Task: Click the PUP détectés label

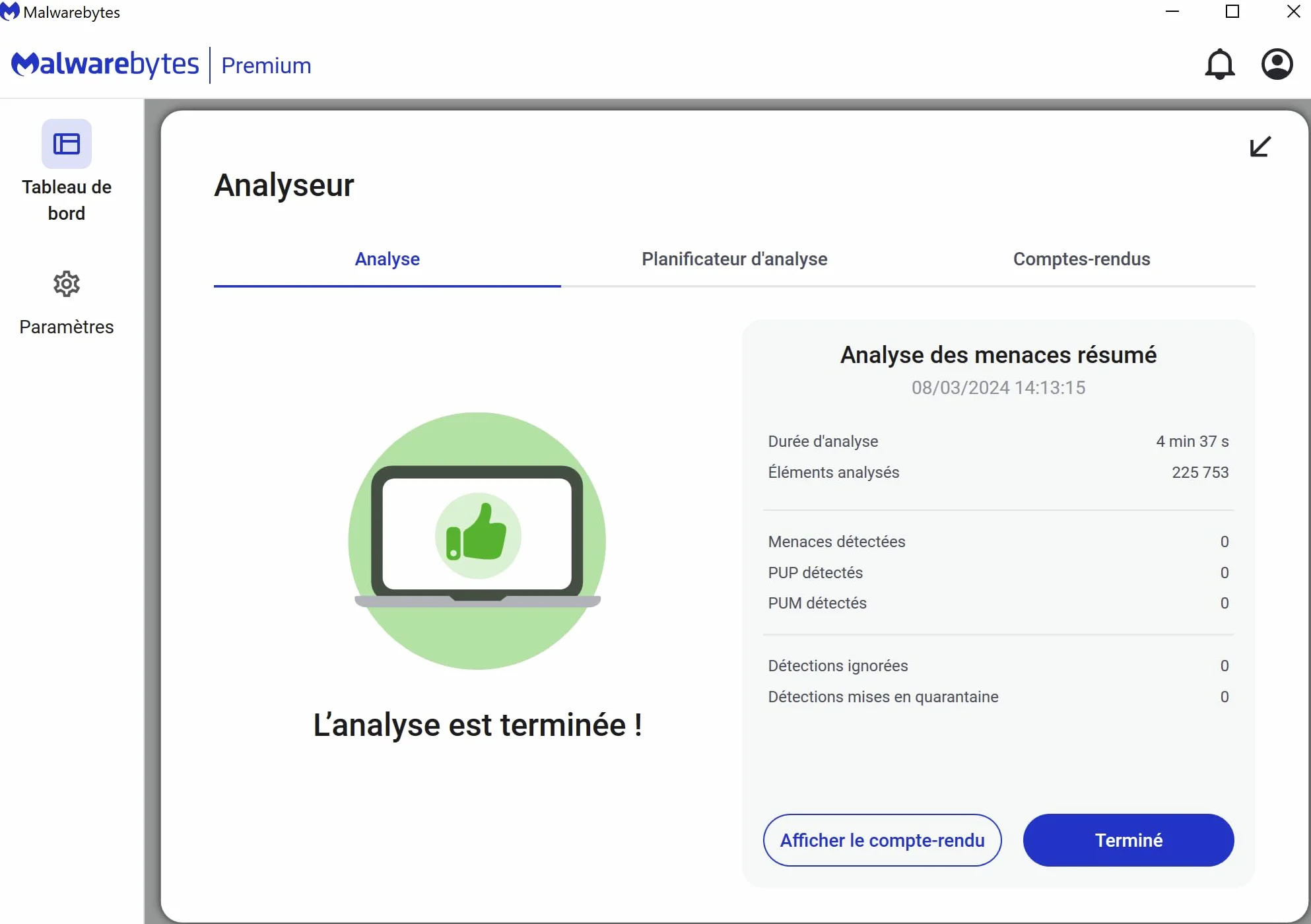Action: click(x=815, y=573)
